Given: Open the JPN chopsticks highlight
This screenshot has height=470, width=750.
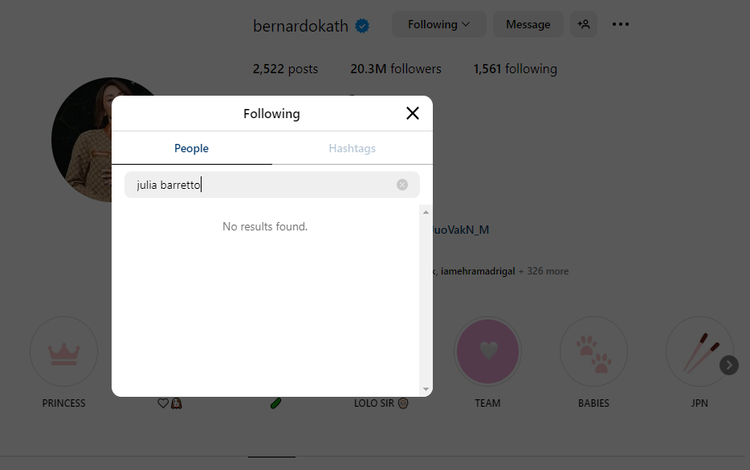Looking at the screenshot, I should 697,352.
